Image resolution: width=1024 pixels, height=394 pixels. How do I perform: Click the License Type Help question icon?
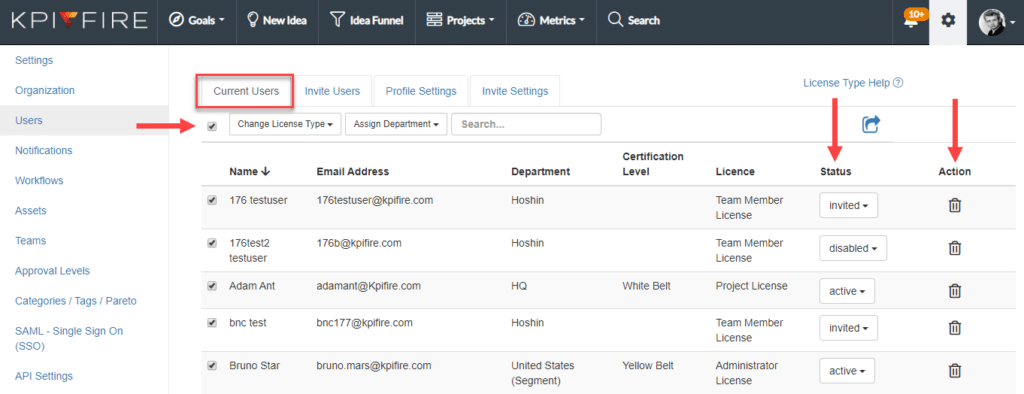point(898,83)
